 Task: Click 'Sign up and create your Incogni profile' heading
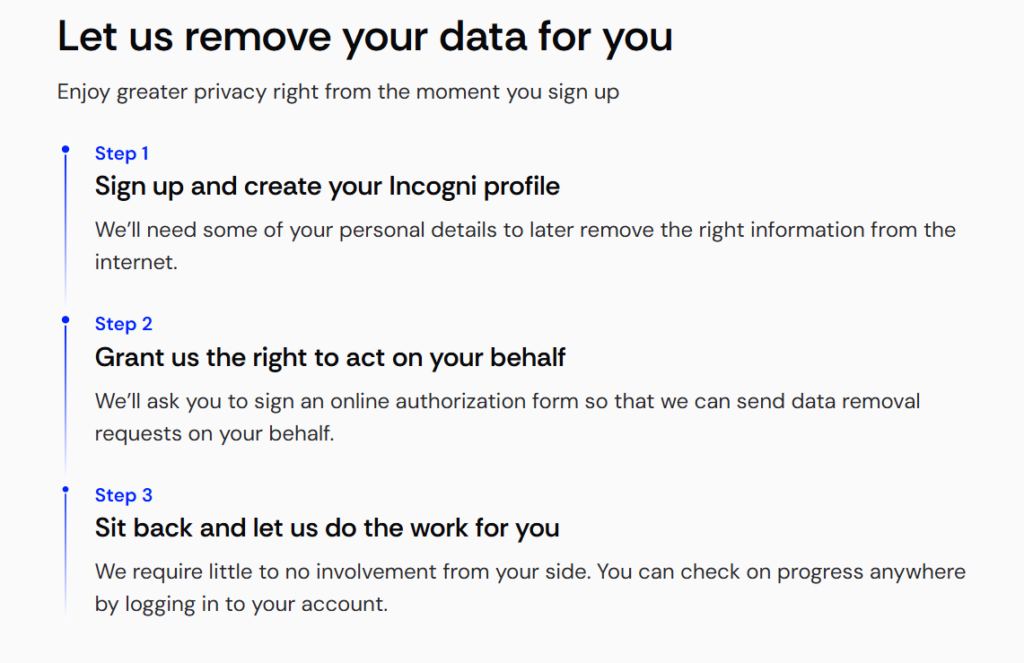327,187
